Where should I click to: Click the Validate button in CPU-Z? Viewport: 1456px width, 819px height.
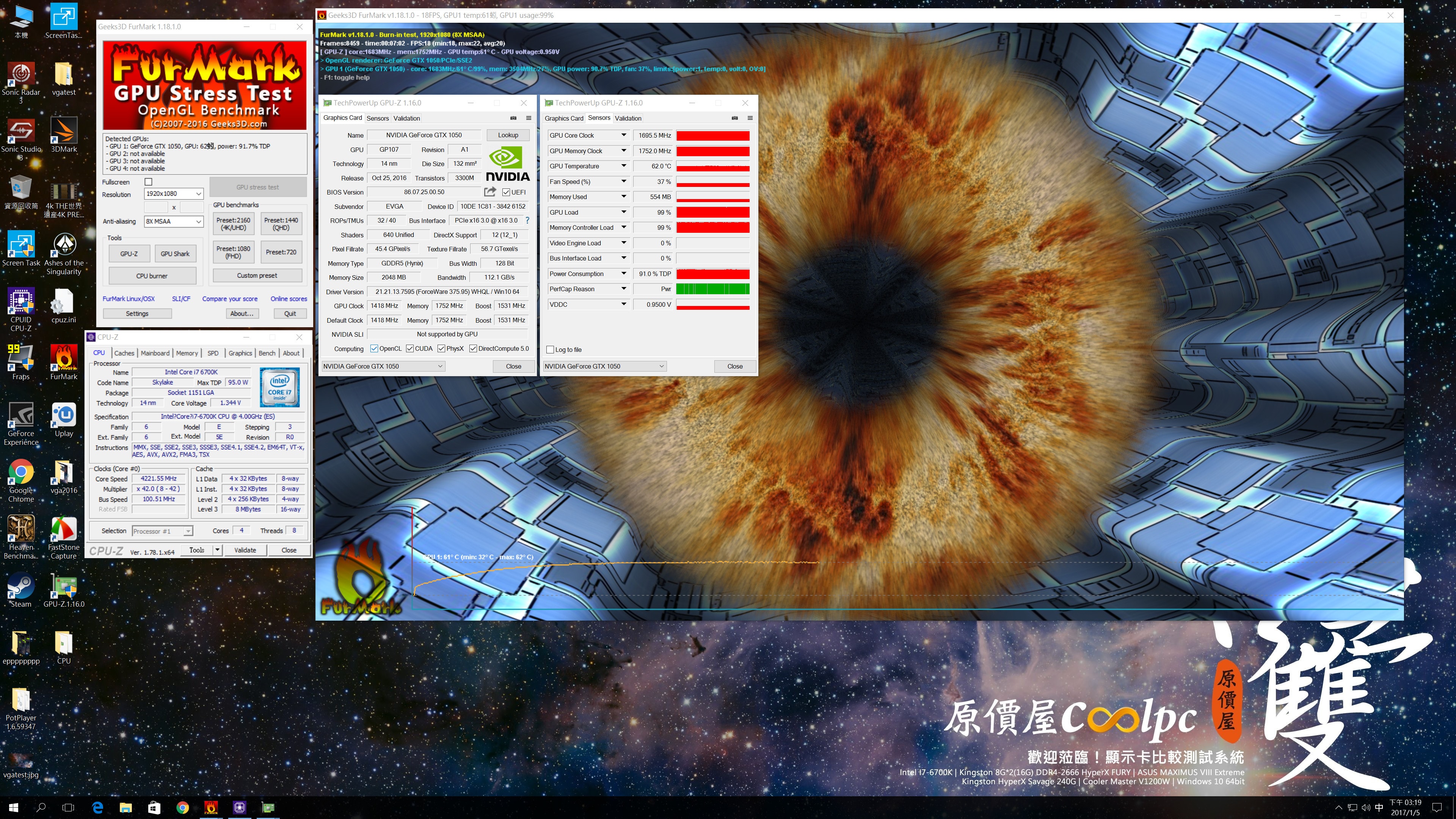[x=245, y=550]
